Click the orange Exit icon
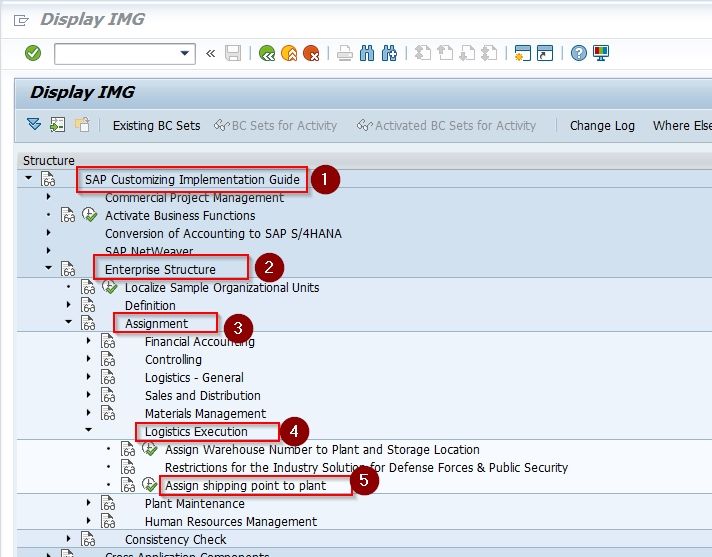The image size is (712, 557). pos(289,54)
